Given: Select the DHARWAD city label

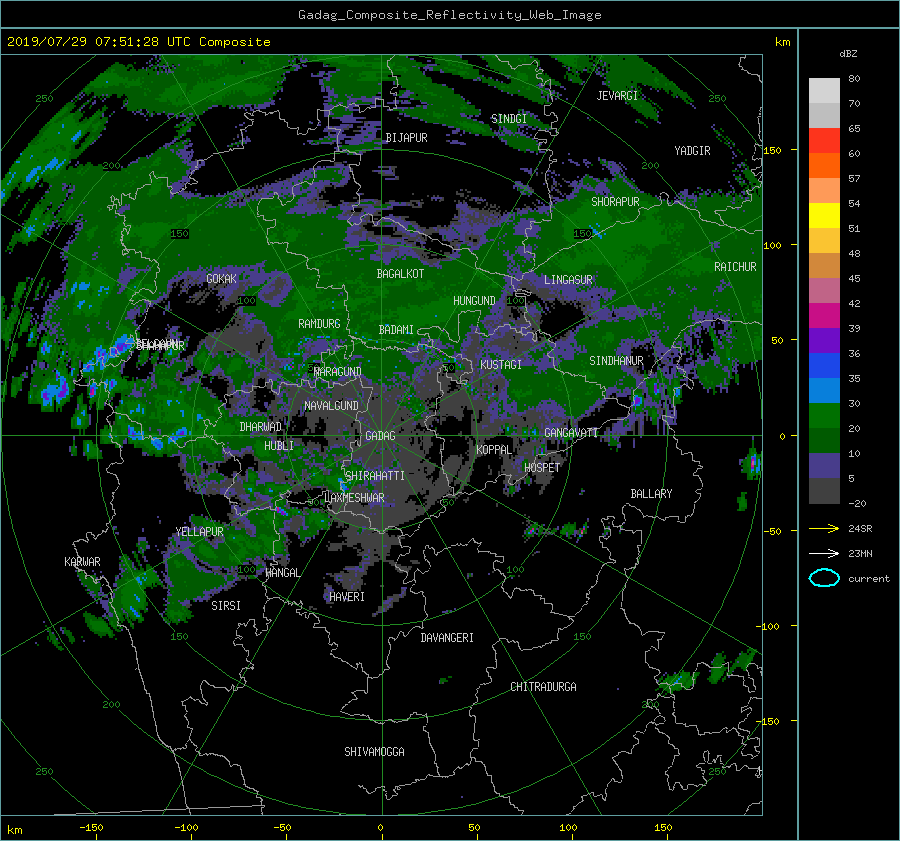Looking at the screenshot, I should (x=261, y=427).
